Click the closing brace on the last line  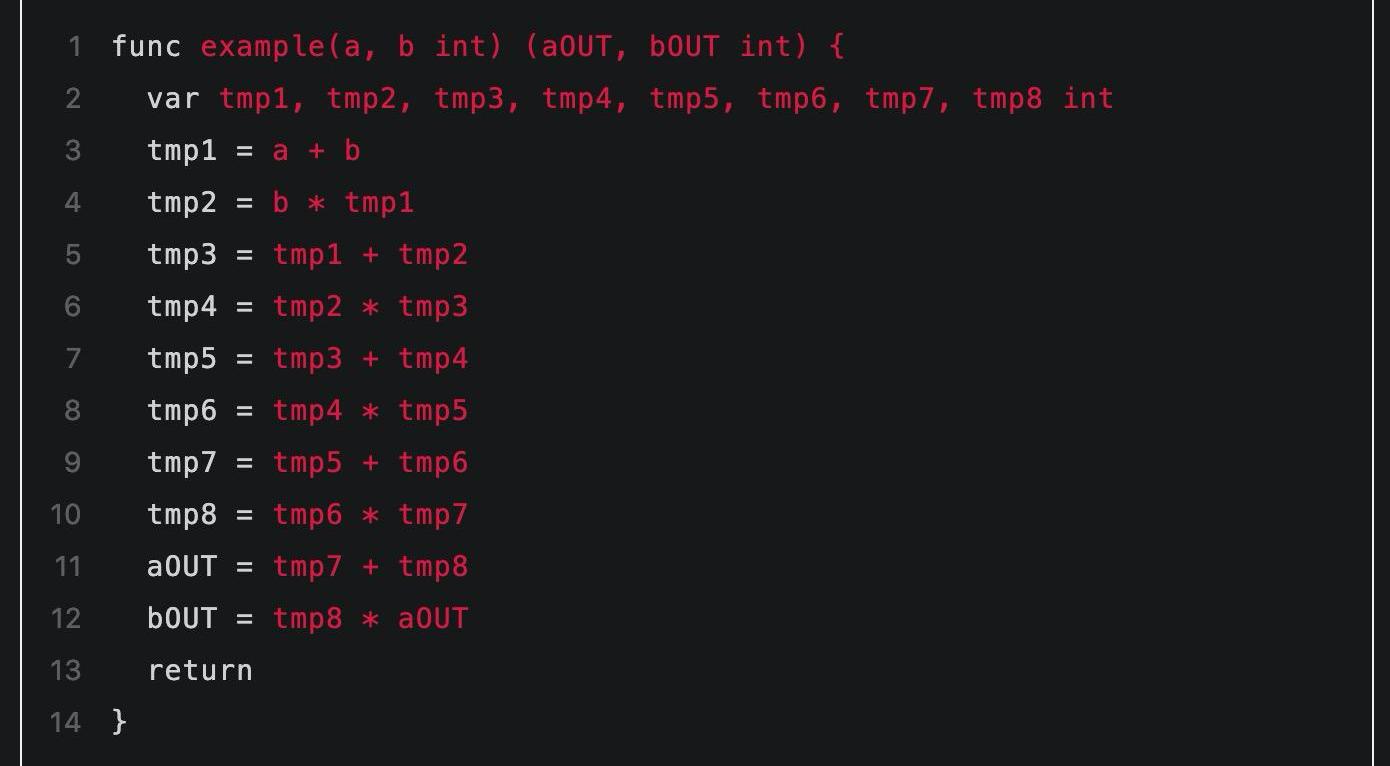(x=120, y=722)
